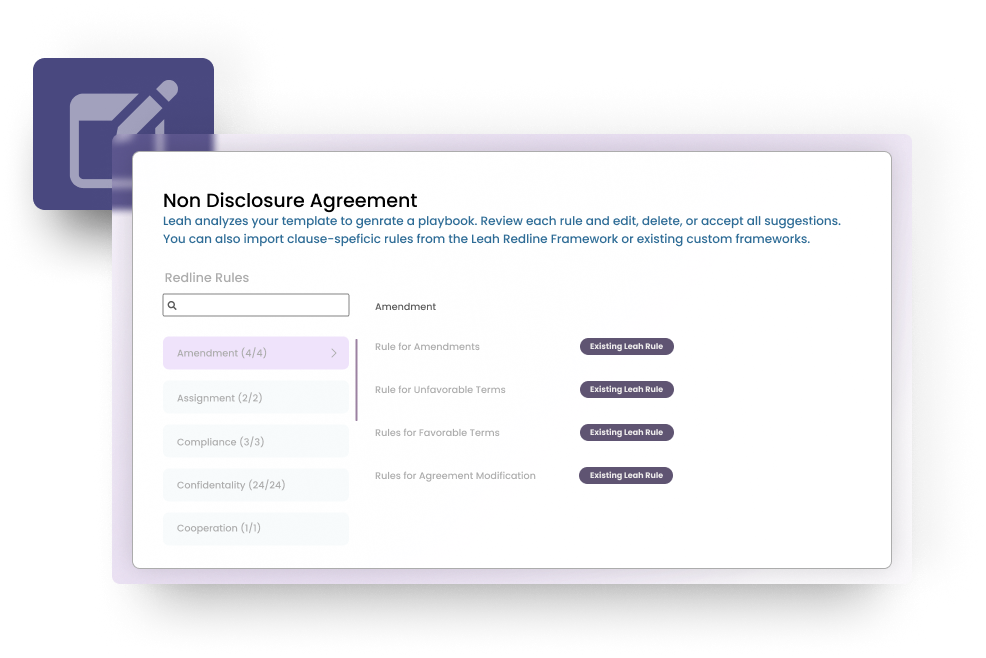Click the edit pencil icon tile

coord(123,133)
